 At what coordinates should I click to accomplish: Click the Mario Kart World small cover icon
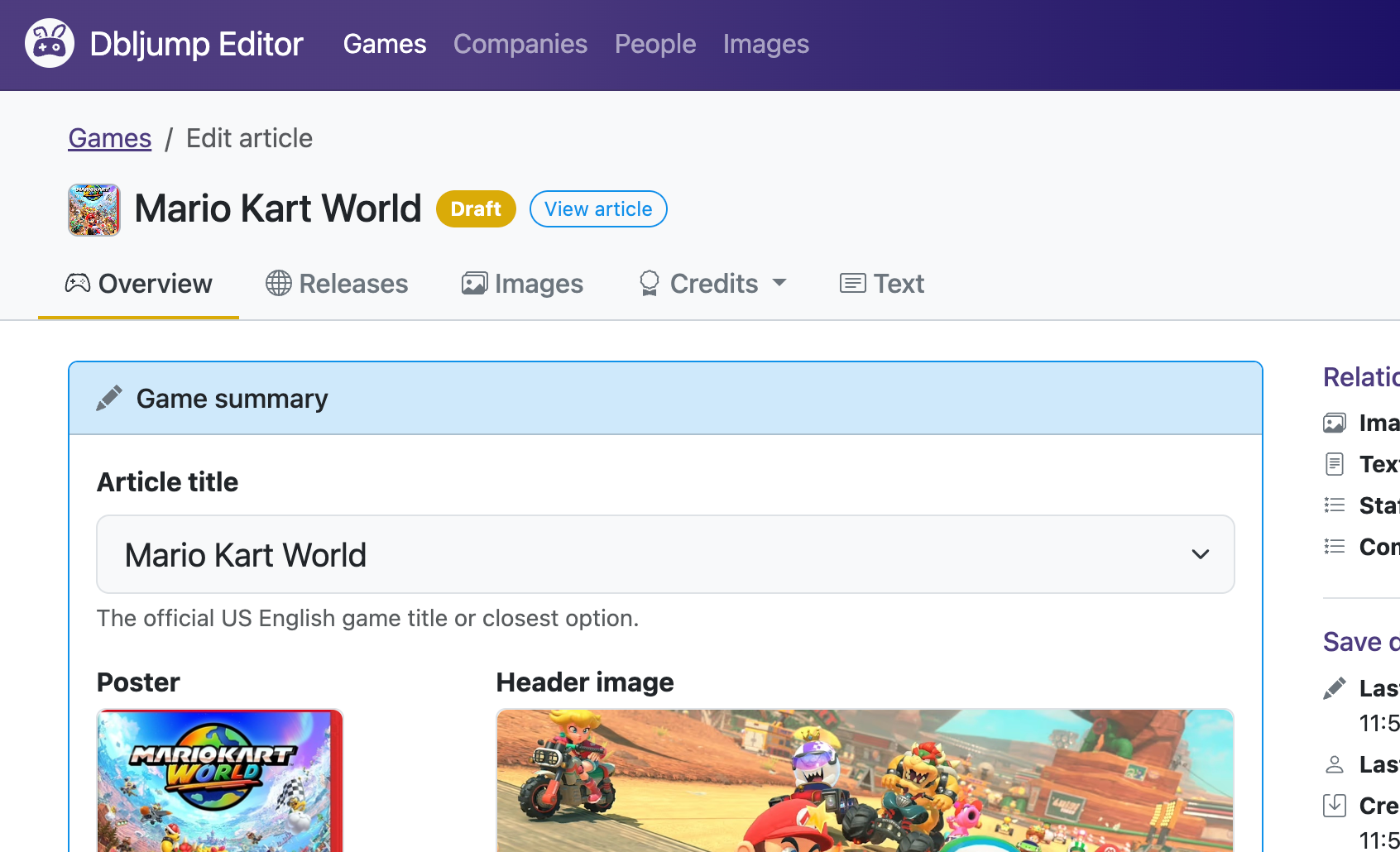(x=94, y=210)
